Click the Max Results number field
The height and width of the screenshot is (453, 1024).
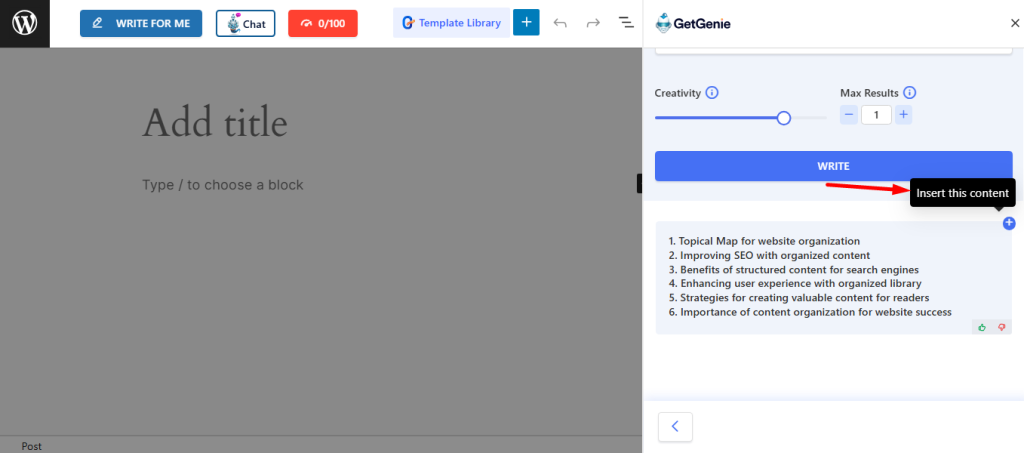tap(876, 115)
